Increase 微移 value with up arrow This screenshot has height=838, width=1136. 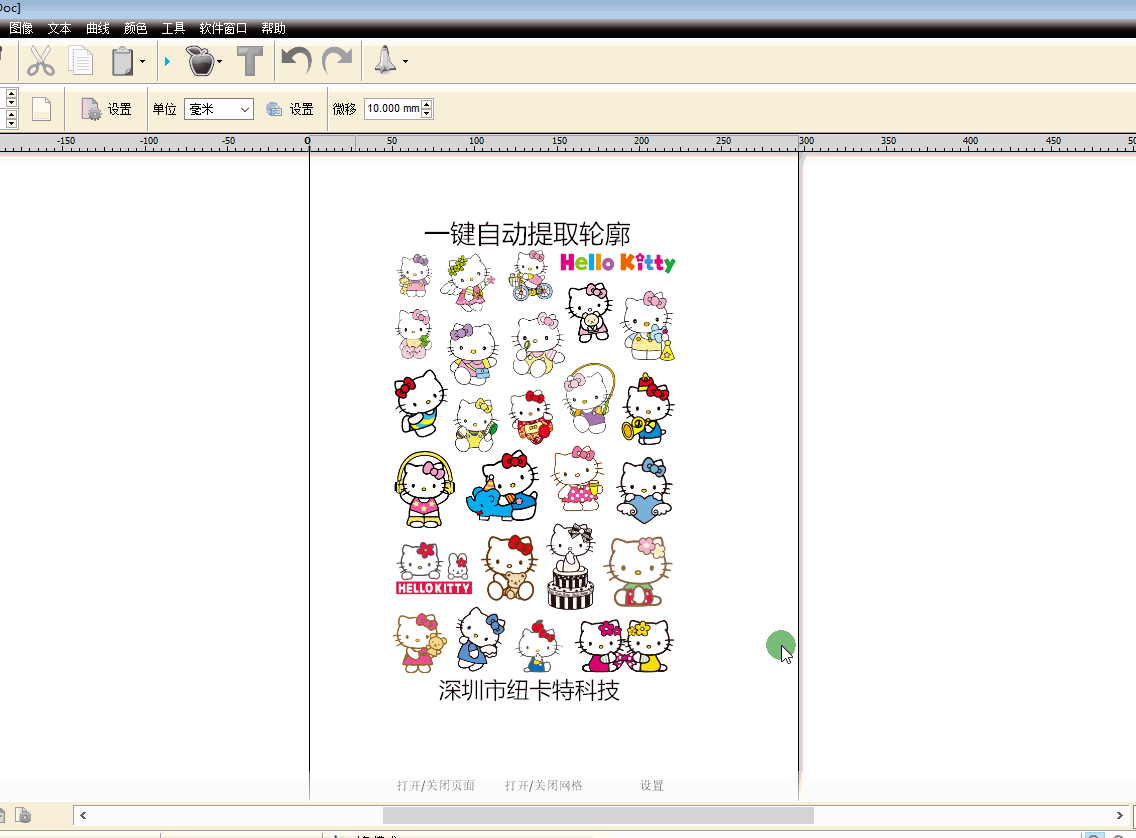[427, 104]
